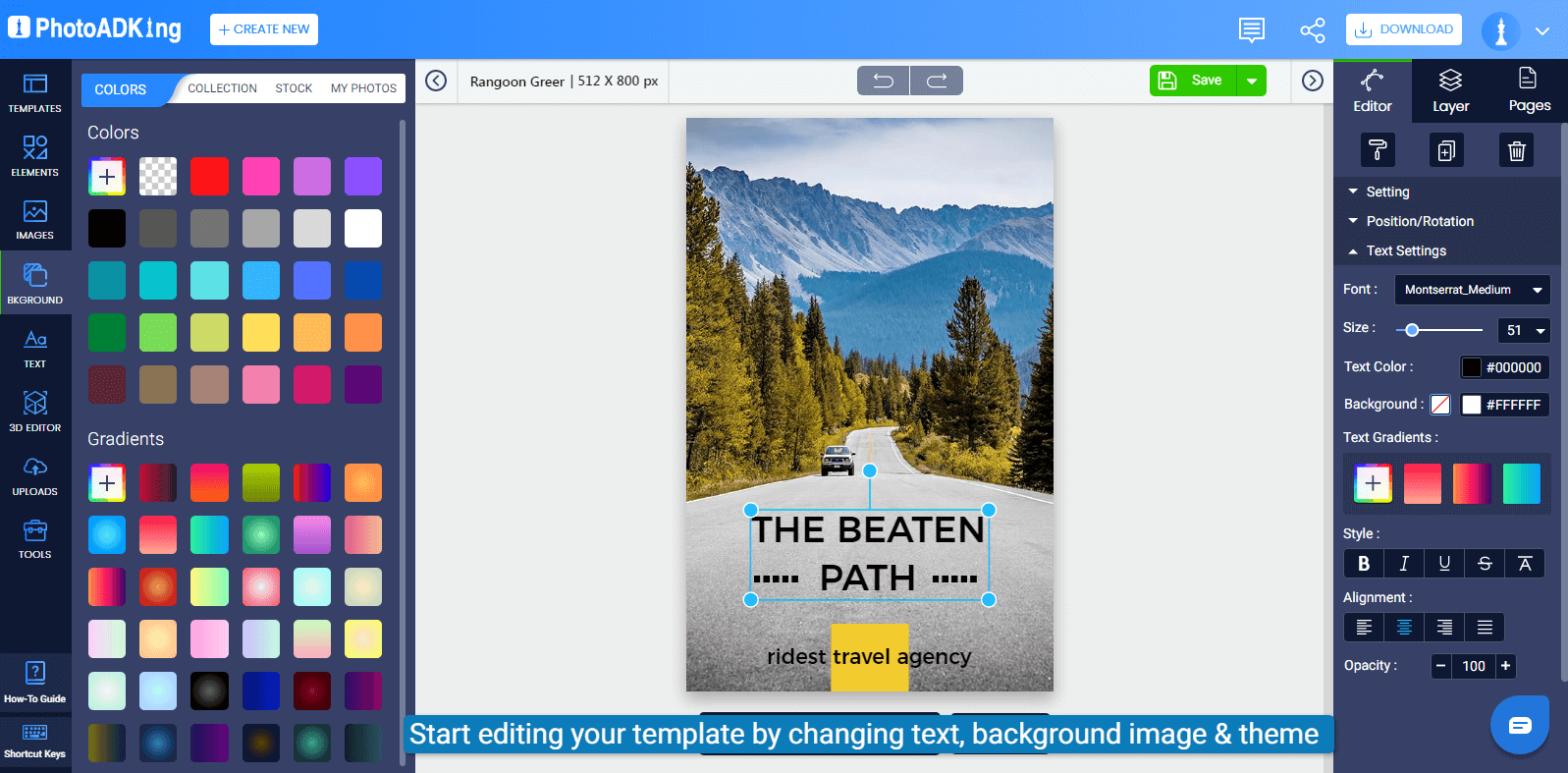Increase opacity with the plus stepper
The width and height of the screenshot is (1568, 773).
click(1505, 666)
